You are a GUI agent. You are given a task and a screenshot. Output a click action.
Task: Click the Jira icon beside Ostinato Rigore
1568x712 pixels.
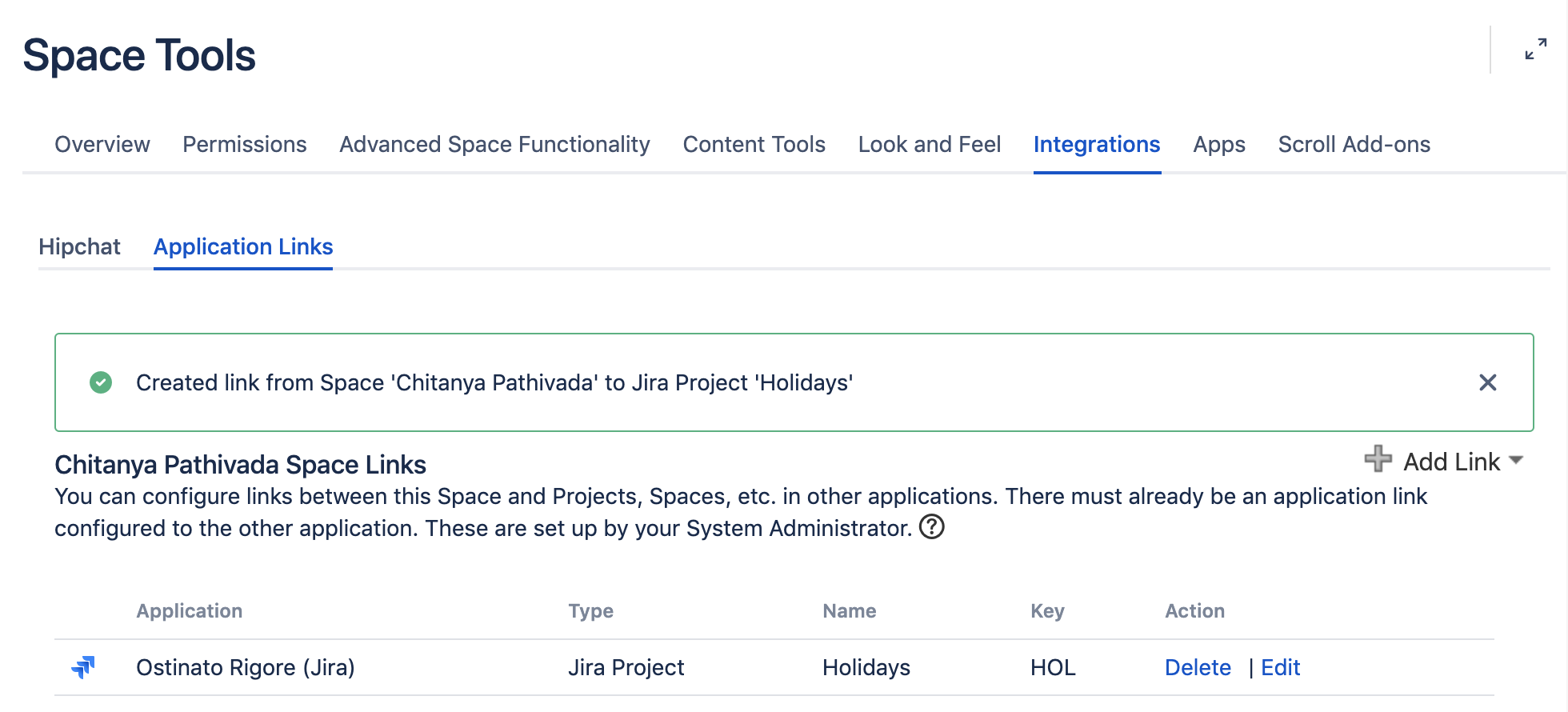[83, 667]
